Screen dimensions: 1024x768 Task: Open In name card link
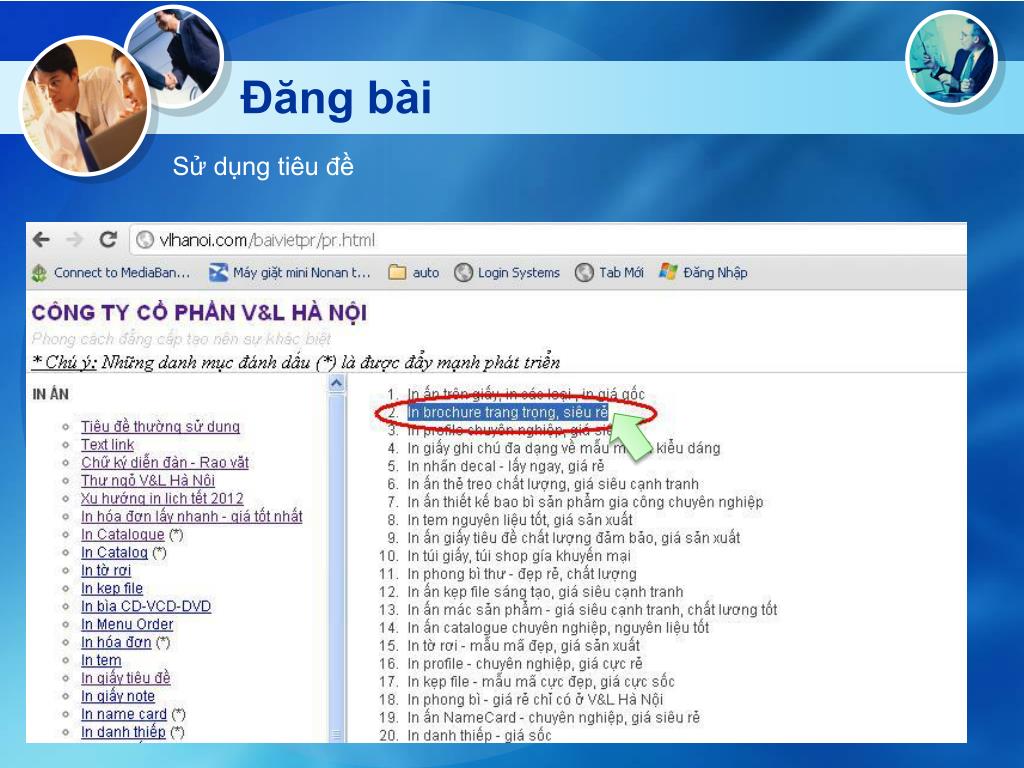coord(123,714)
